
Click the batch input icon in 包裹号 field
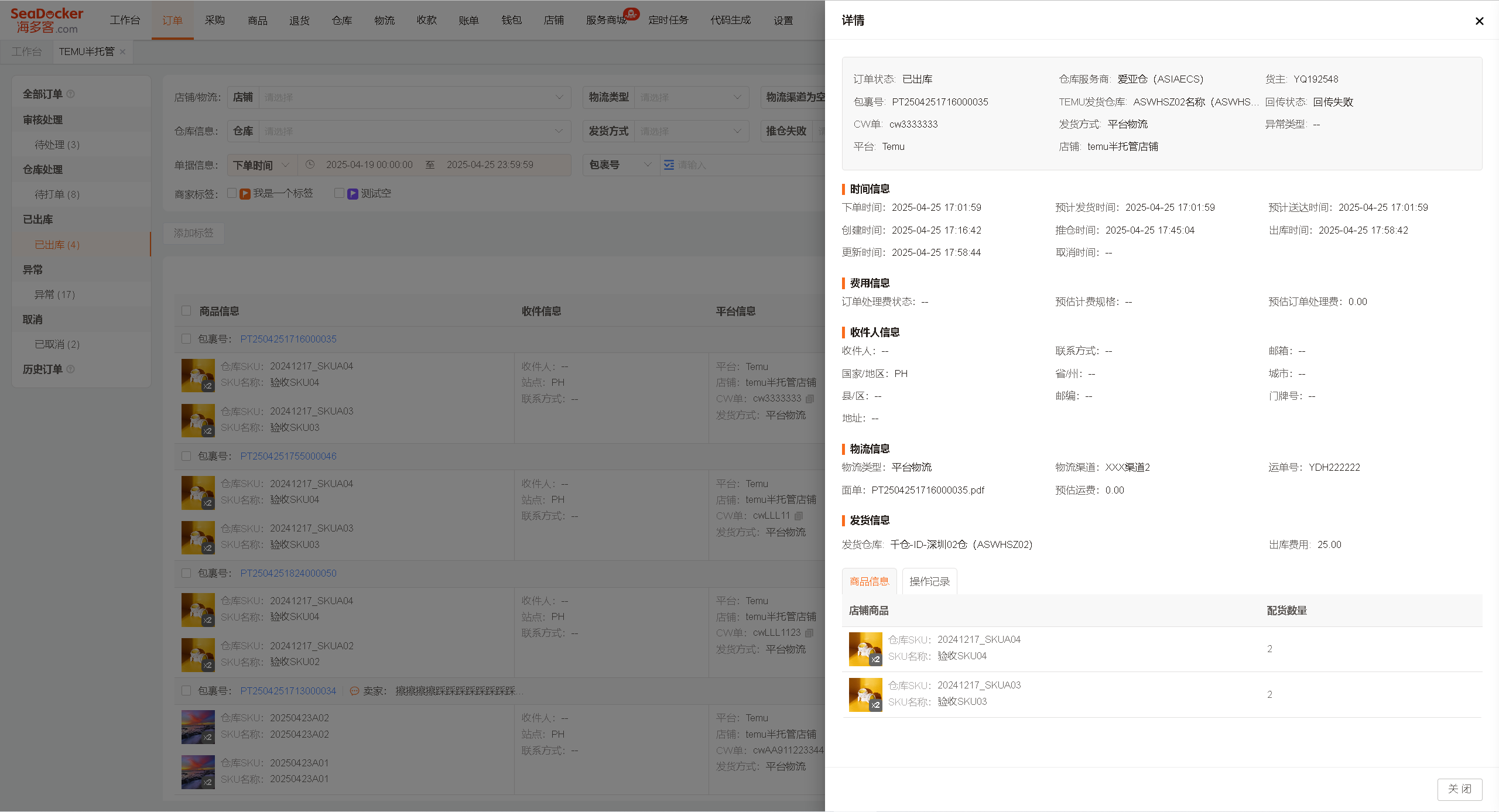click(669, 165)
